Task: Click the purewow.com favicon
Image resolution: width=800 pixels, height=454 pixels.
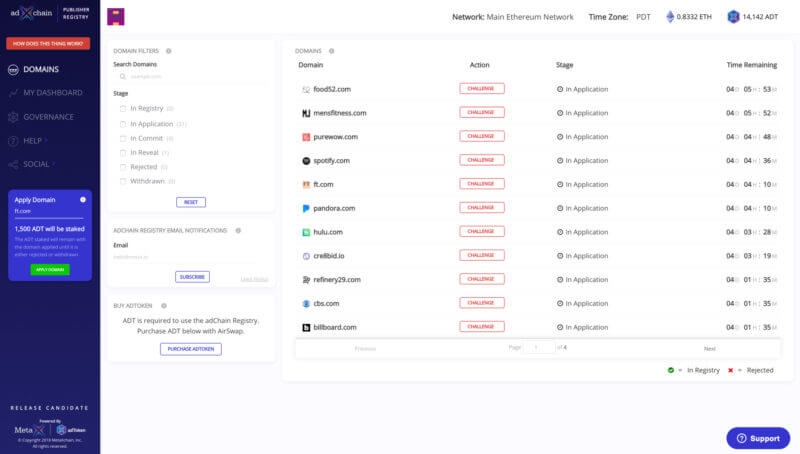Action: pyautogui.click(x=306, y=137)
